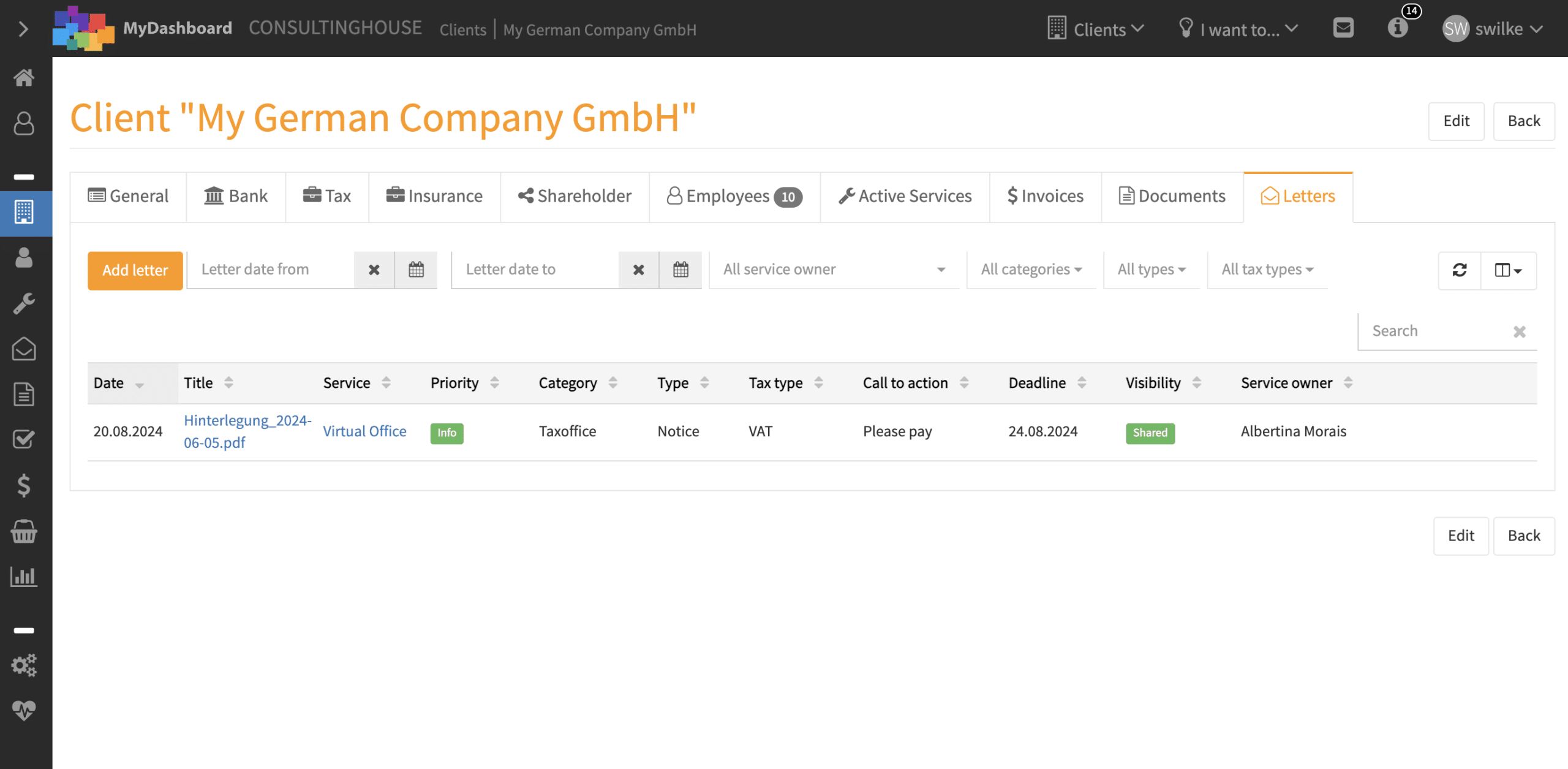Open the All categories dropdown
Viewport: 1568px width, 769px height.
click(1031, 270)
